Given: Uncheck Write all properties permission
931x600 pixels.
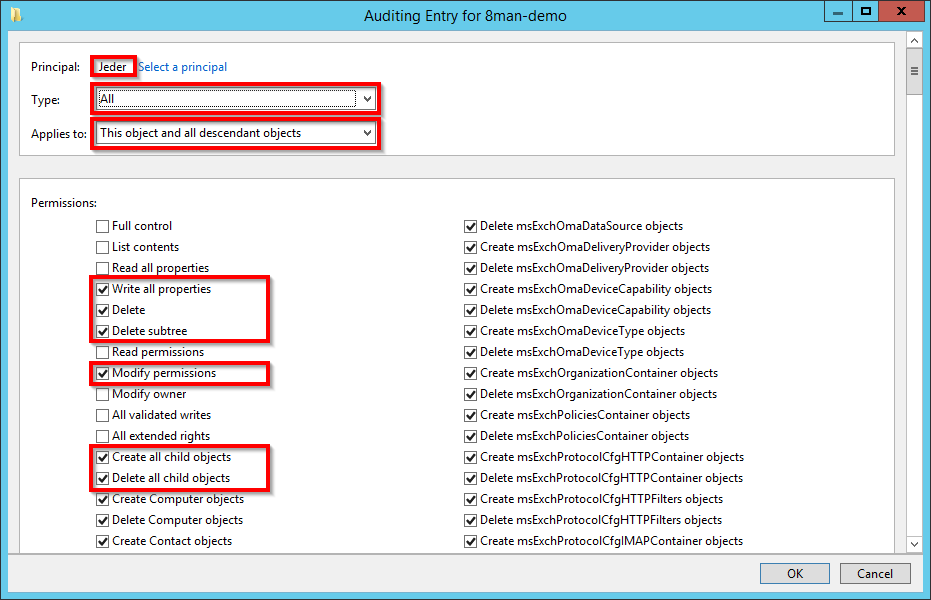Looking at the screenshot, I should click(103, 289).
